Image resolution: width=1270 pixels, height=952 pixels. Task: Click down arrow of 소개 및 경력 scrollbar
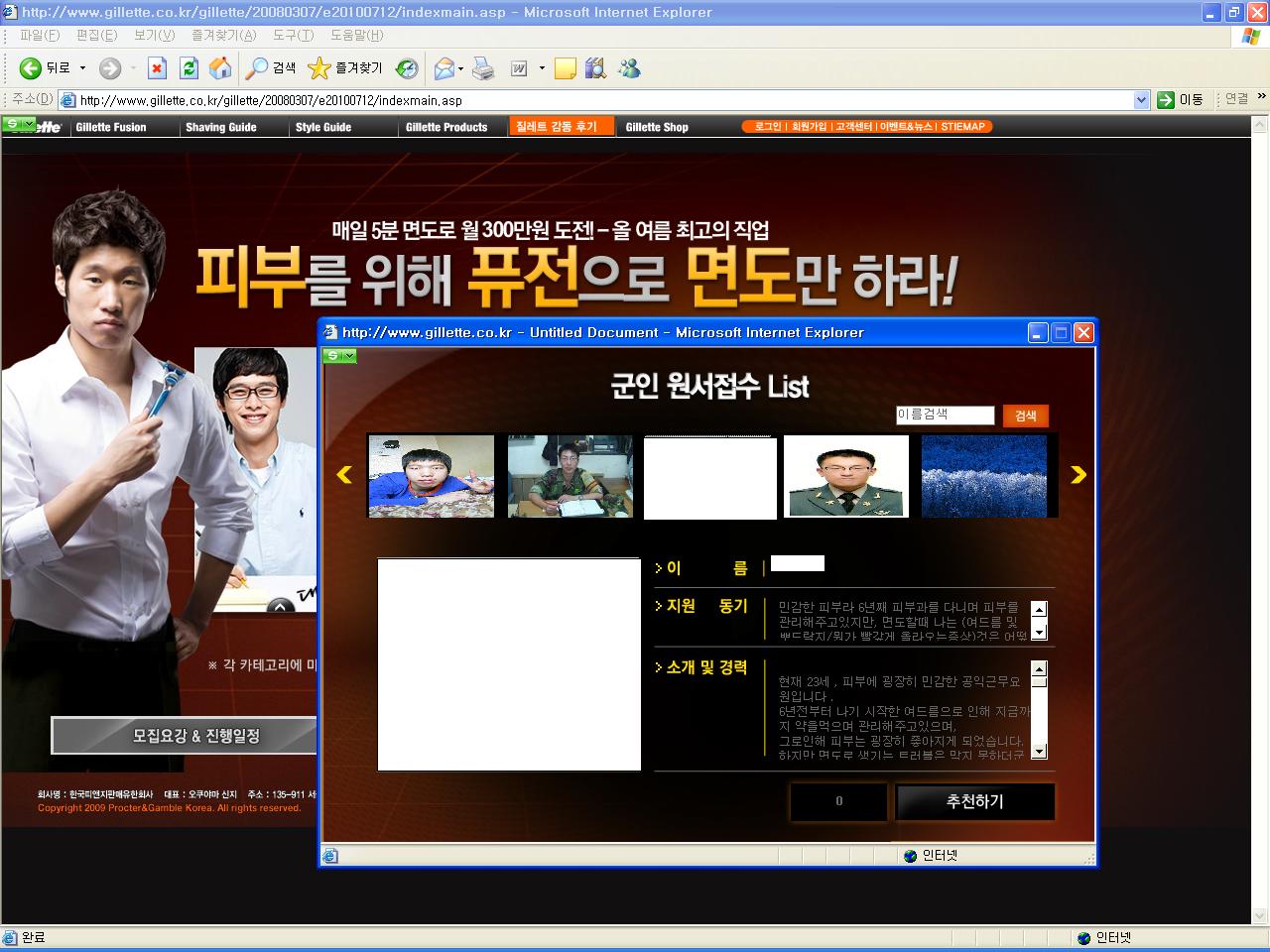point(1039,752)
